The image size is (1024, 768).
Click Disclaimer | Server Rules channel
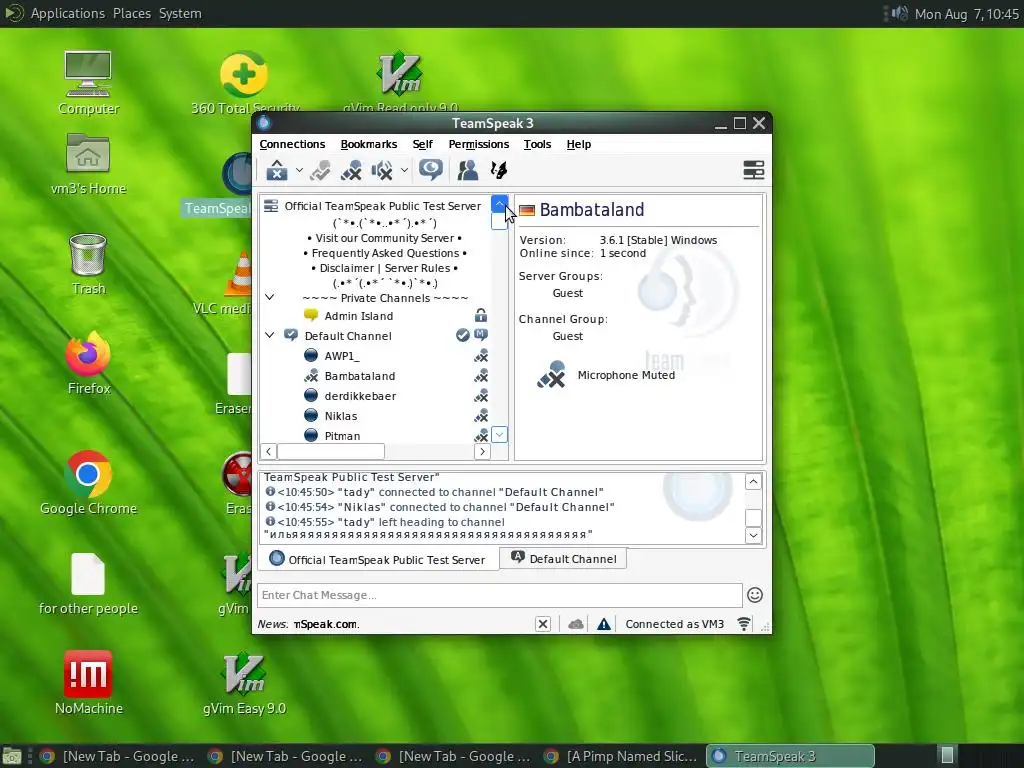[385, 268]
